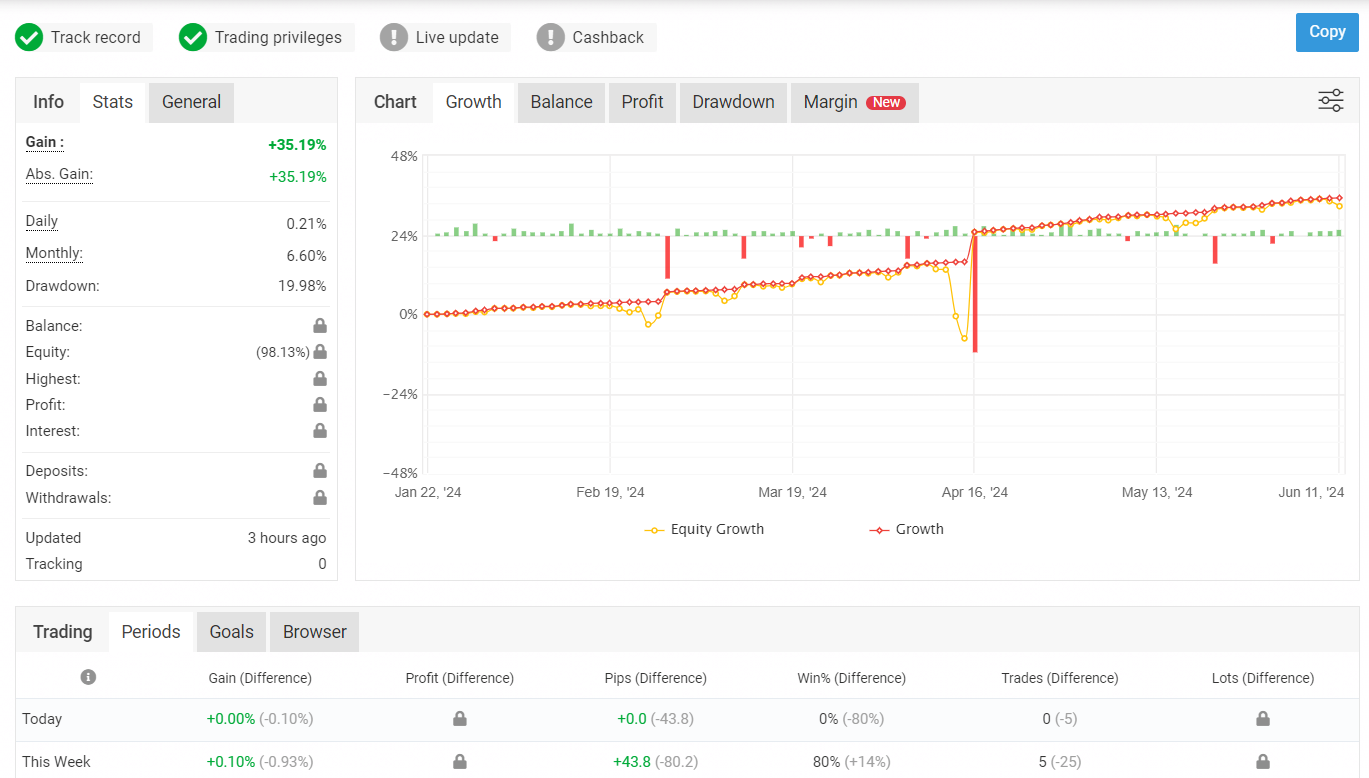Open chart settings sliders icon
This screenshot has height=778, width=1369.
click(1331, 101)
